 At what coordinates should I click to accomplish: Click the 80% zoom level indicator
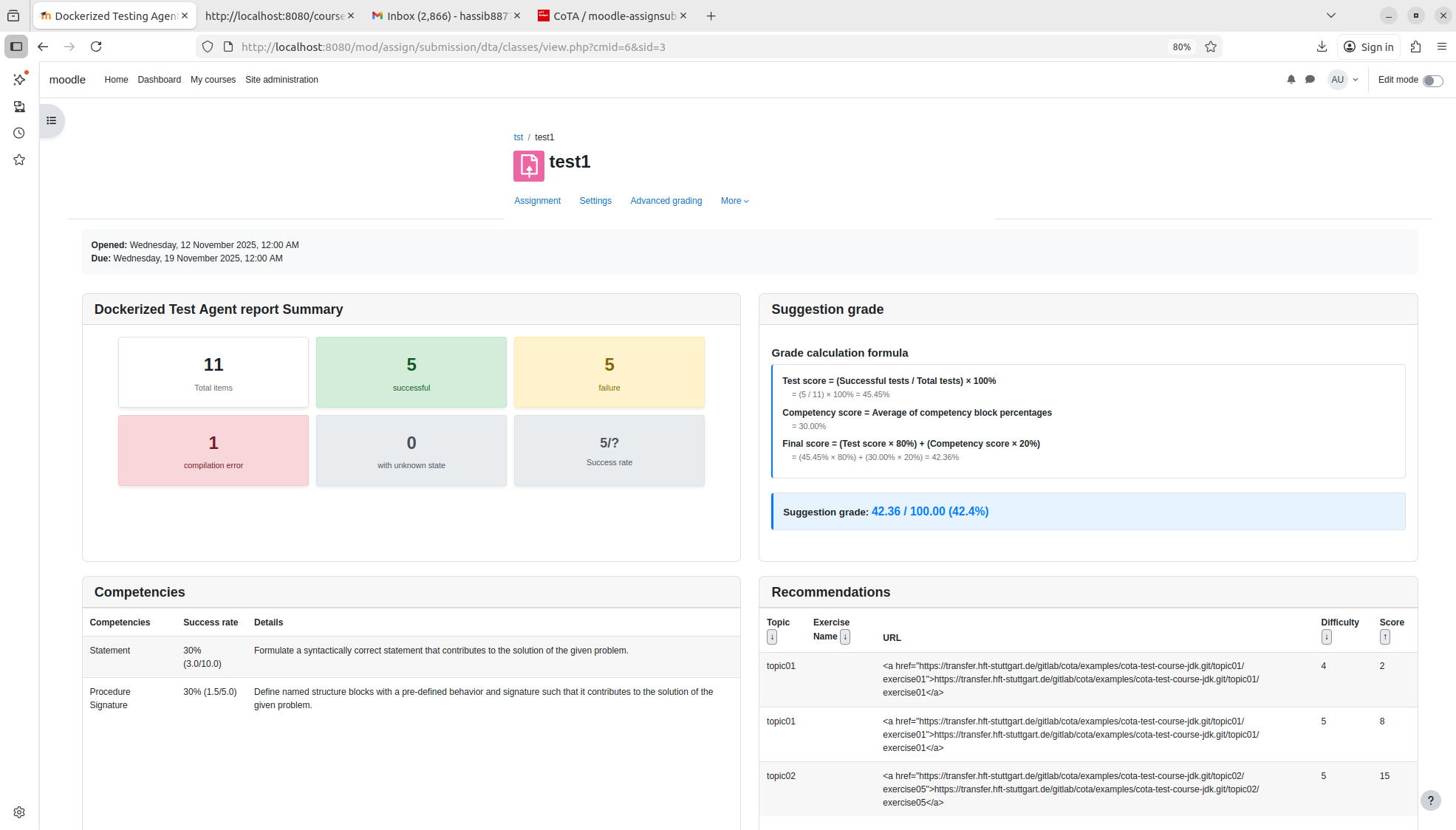[x=1181, y=47]
